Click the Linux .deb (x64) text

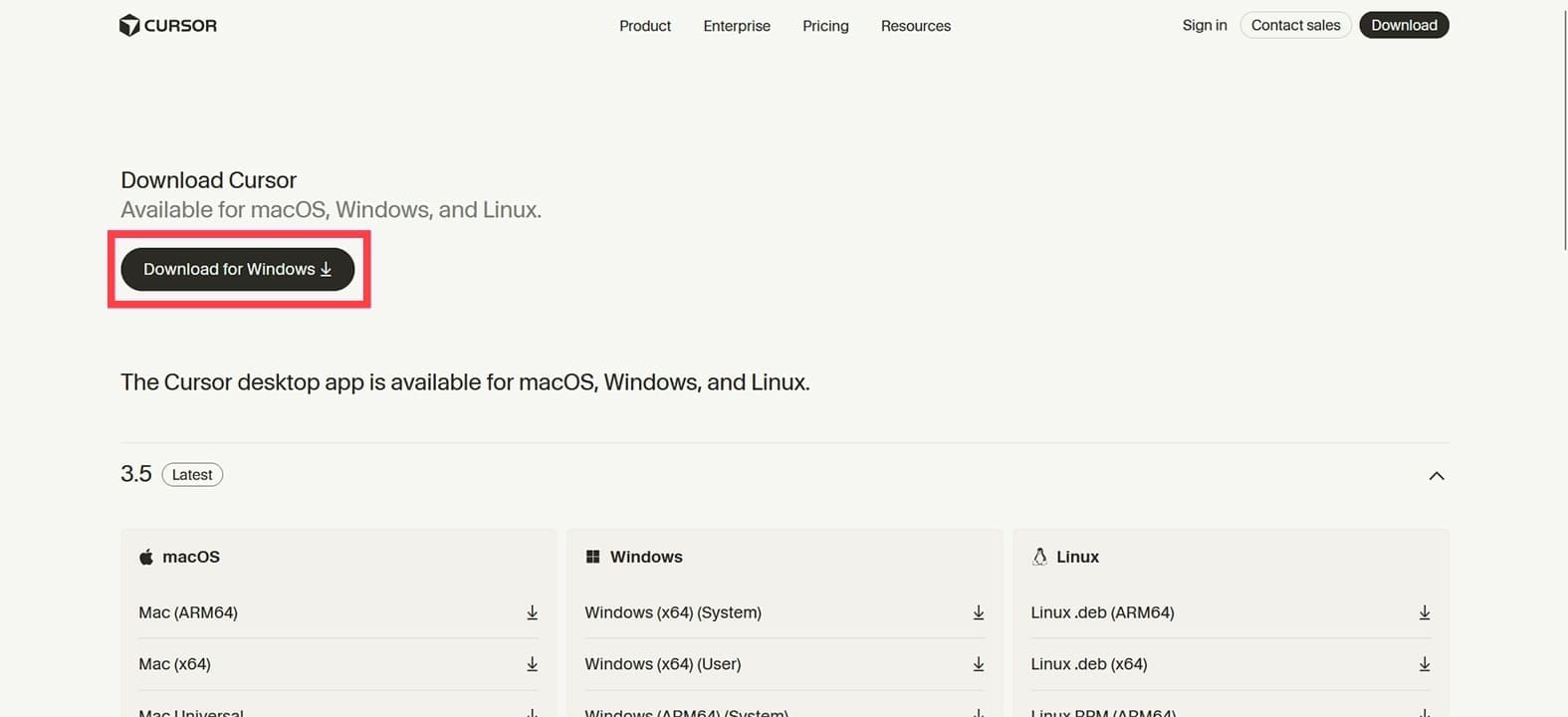coord(1089,664)
